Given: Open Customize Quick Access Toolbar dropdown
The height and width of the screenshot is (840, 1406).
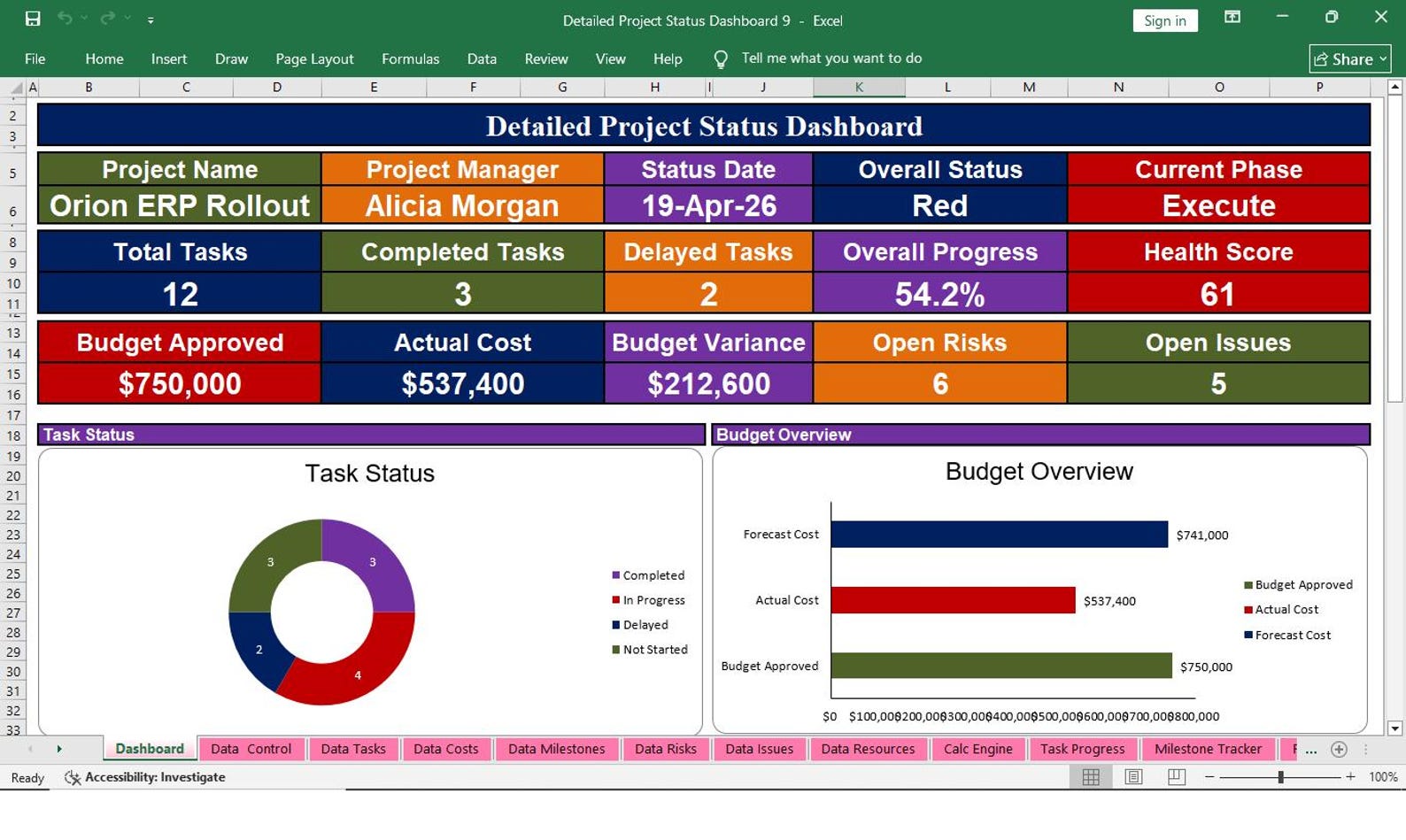Looking at the screenshot, I should coord(151,19).
